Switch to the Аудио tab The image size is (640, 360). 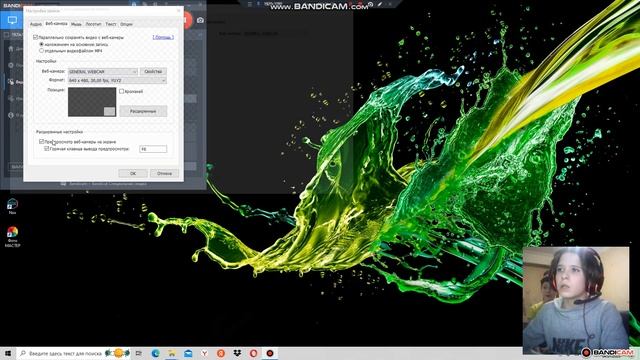[x=36, y=24]
